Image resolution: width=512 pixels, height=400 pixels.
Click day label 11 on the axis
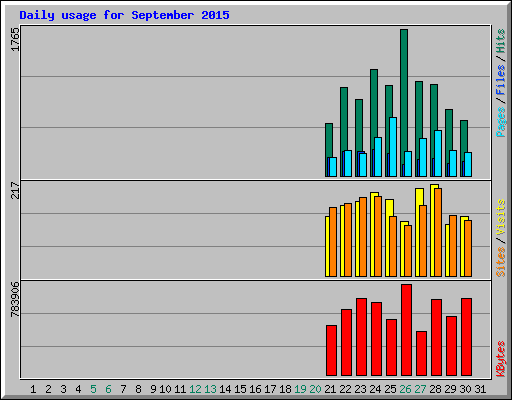point(180,389)
